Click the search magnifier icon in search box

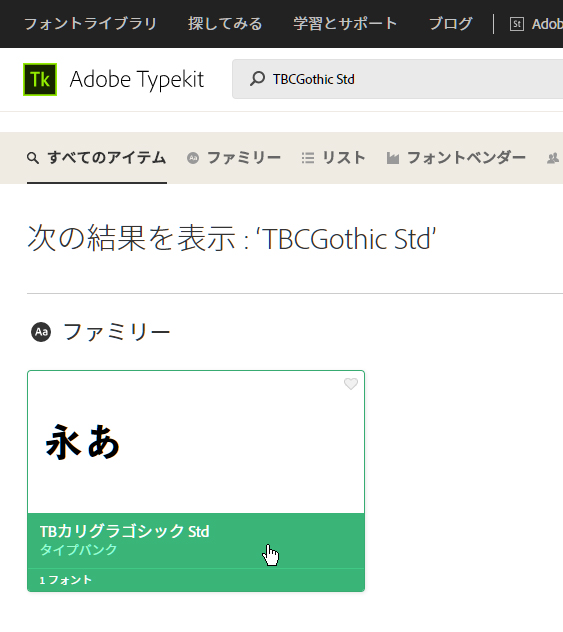click(257, 79)
